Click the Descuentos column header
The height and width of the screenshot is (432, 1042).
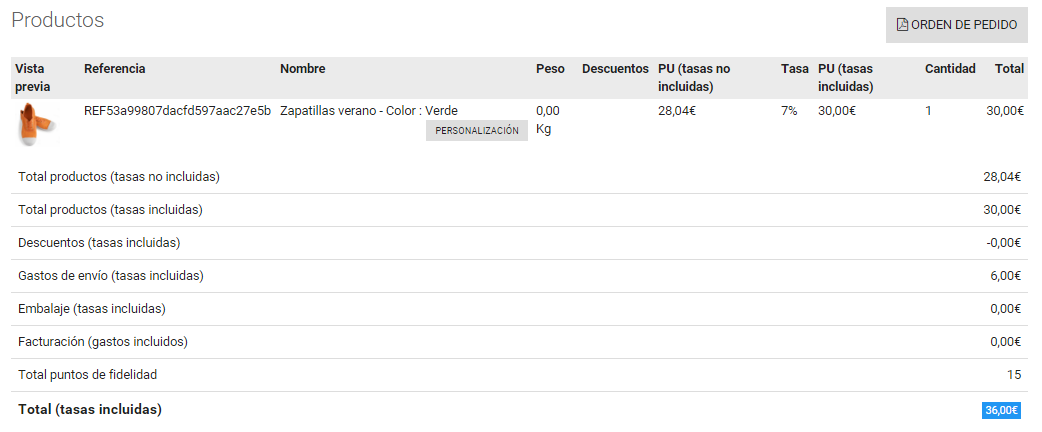(x=615, y=68)
